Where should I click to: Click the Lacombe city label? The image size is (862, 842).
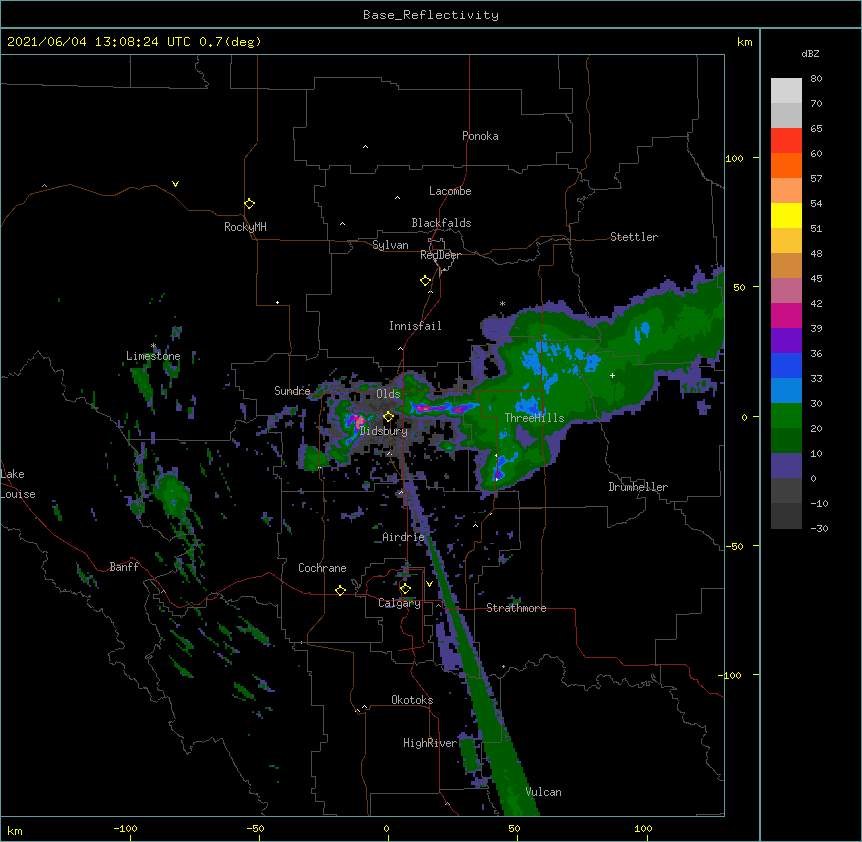[x=450, y=191]
